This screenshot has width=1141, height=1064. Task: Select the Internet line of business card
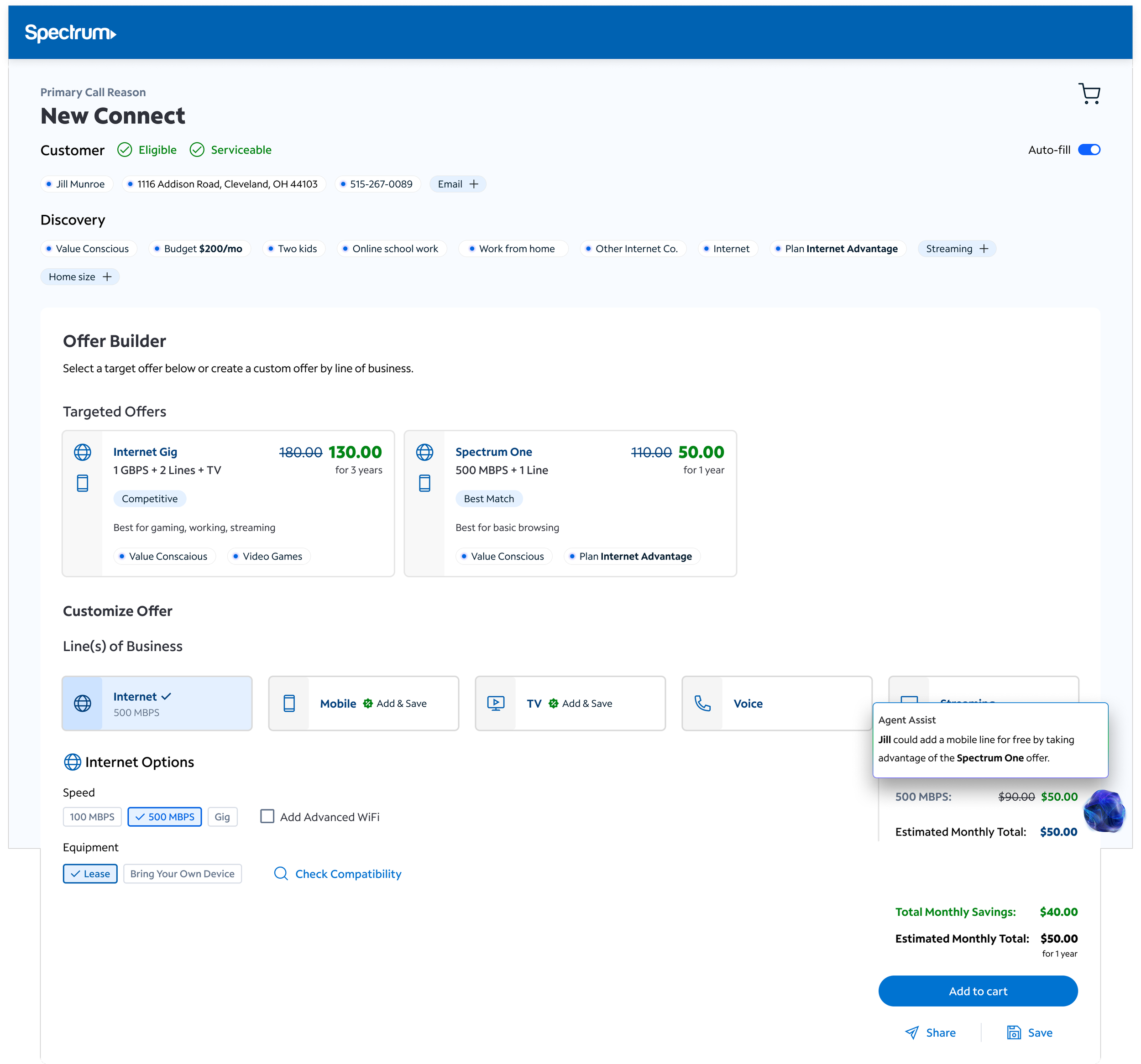pyautogui.click(x=157, y=704)
